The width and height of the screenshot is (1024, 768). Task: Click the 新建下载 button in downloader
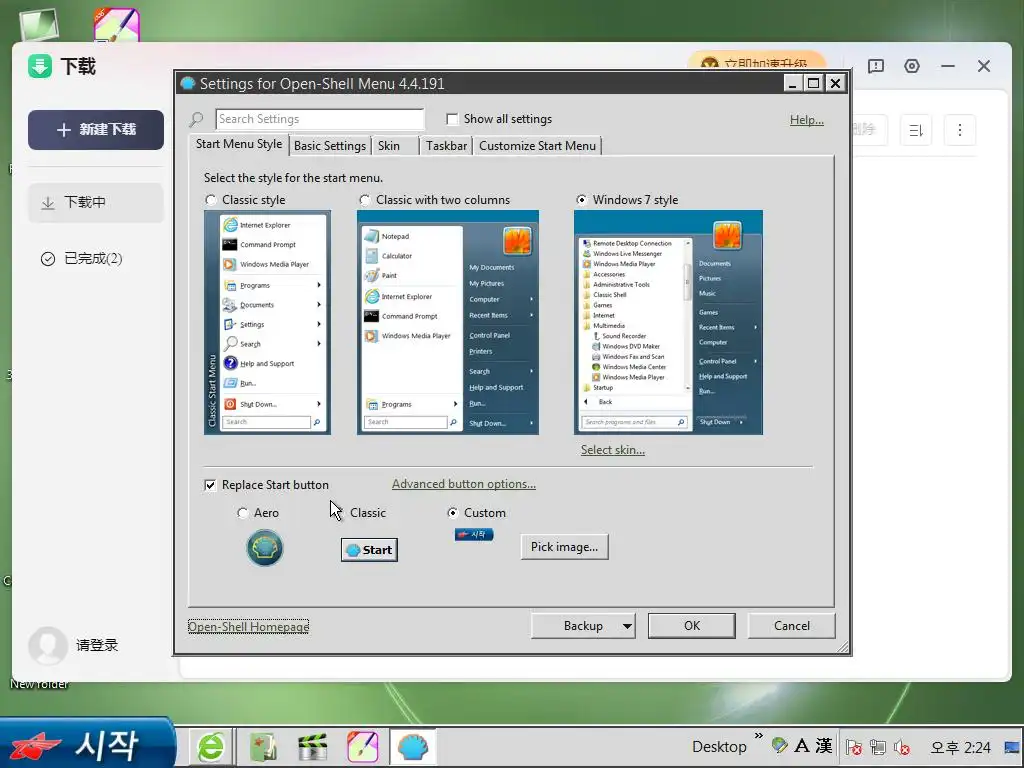[x=96, y=130]
